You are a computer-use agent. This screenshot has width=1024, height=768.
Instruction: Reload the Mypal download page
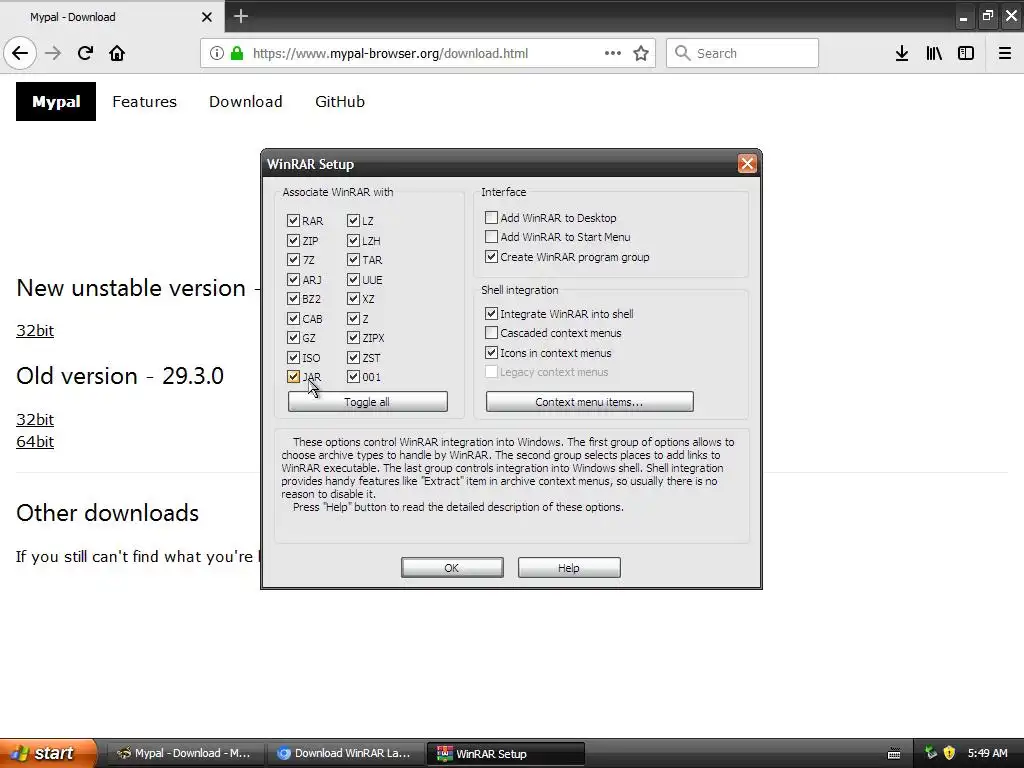(85, 53)
